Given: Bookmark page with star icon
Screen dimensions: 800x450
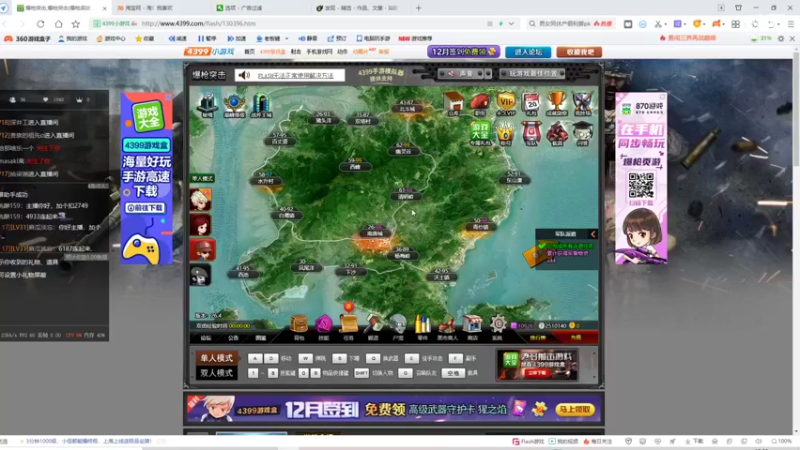Looking at the screenshot, I should click(76, 24).
